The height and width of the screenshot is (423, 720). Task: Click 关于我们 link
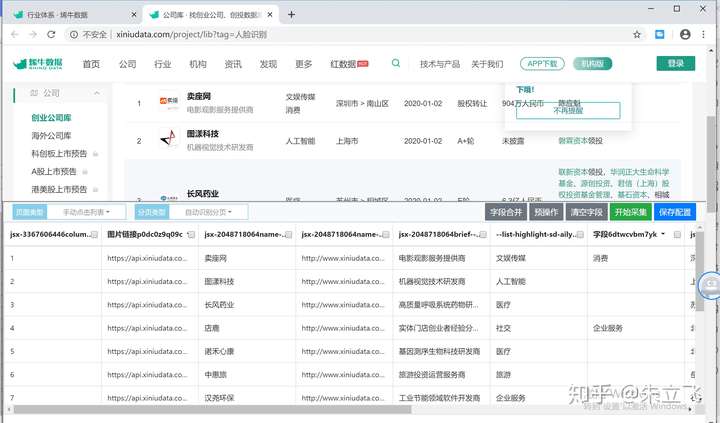click(487, 64)
